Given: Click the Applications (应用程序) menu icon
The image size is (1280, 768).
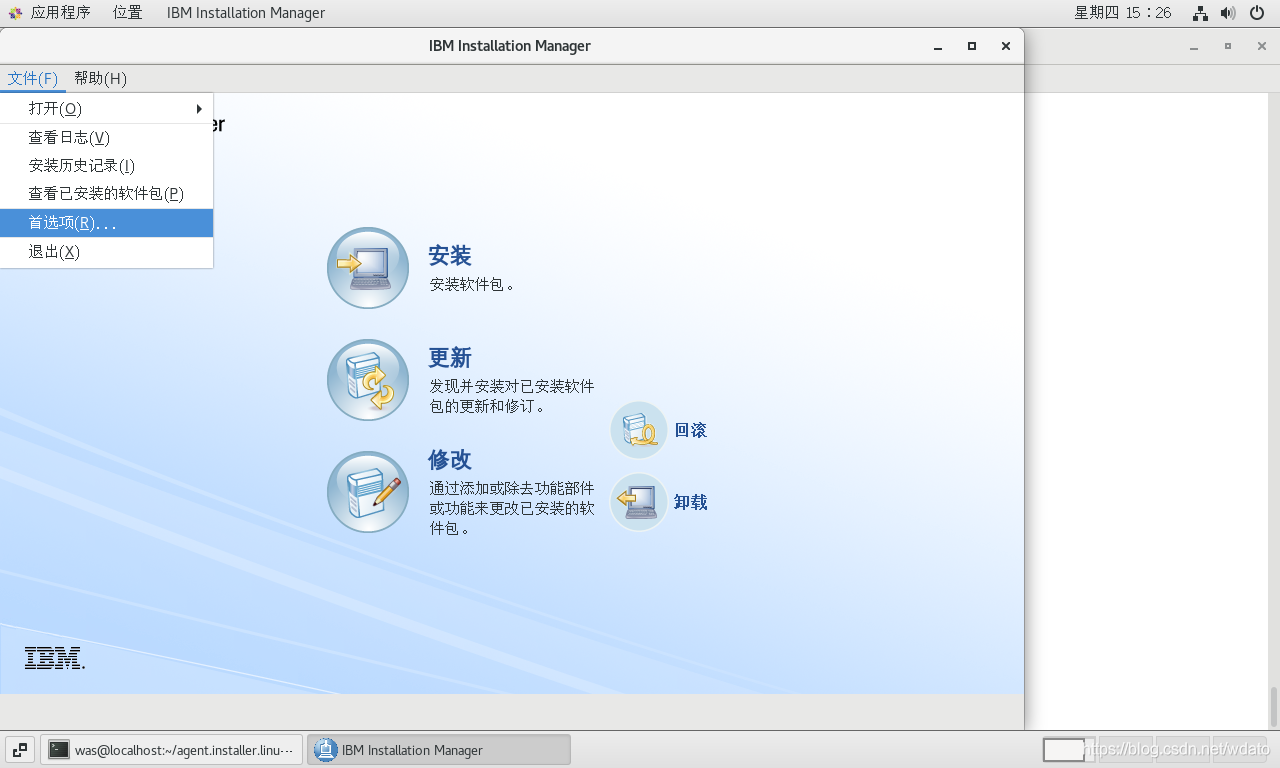Looking at the screenshot, I should [x=15, y=13].
